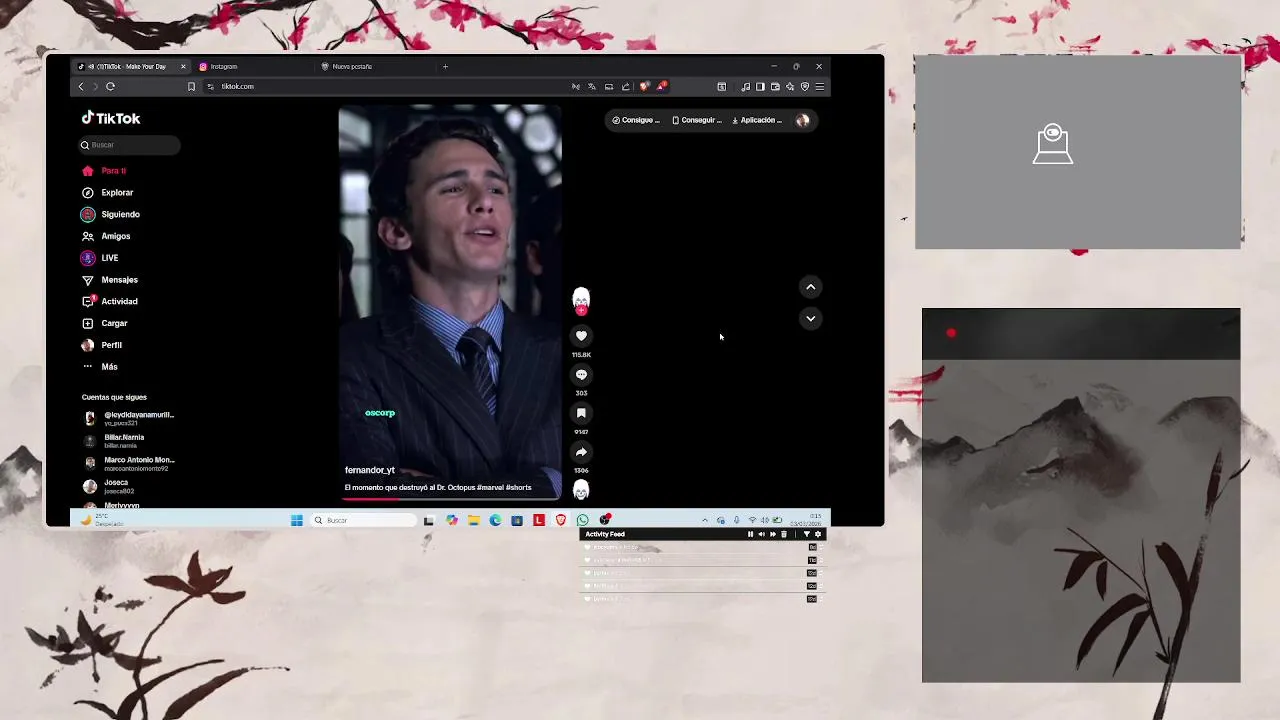
Task: Click the share page icon in address bar
Action: point(626,87)
